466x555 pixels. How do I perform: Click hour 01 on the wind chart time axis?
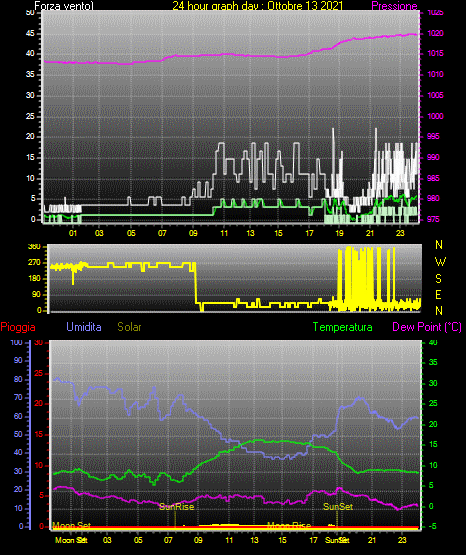click(73, 233)
